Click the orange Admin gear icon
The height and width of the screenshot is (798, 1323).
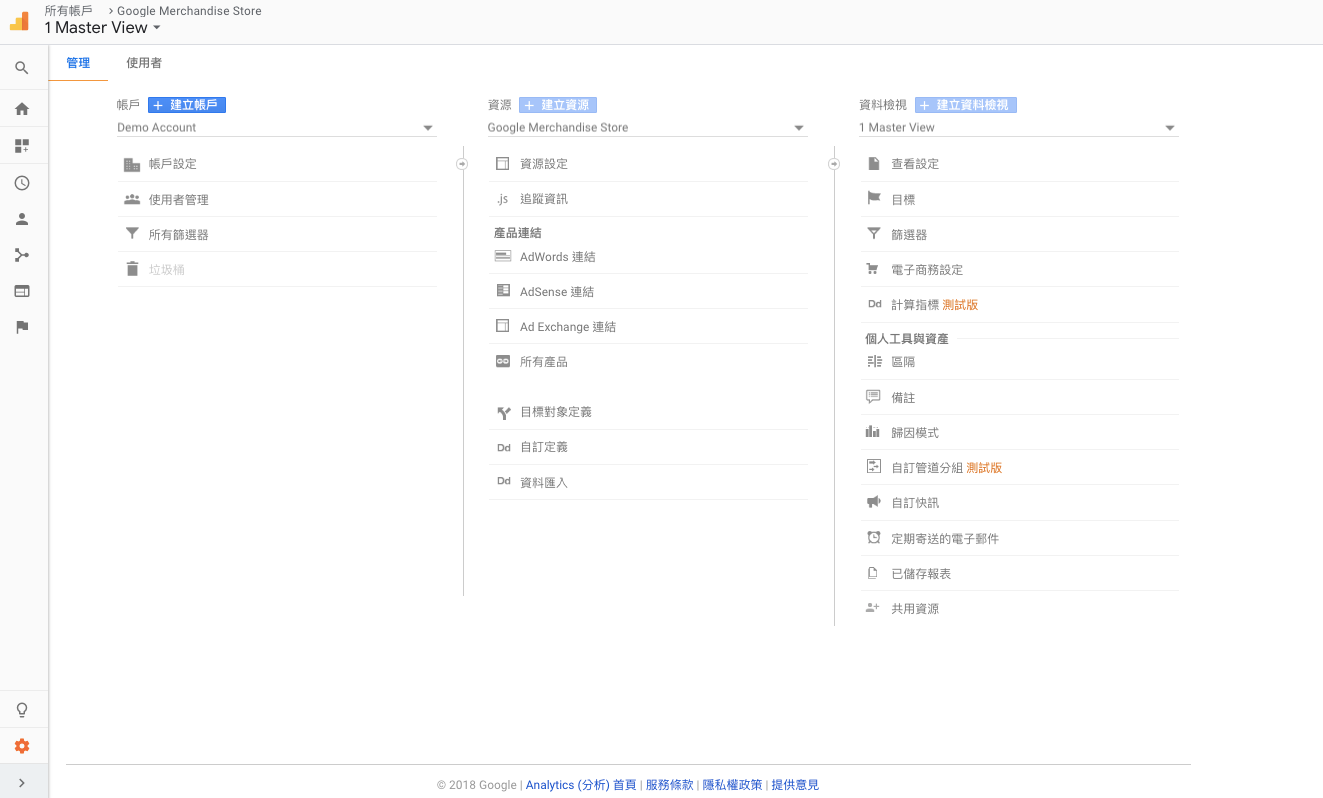pyautogui.click(x=22, y=746)
